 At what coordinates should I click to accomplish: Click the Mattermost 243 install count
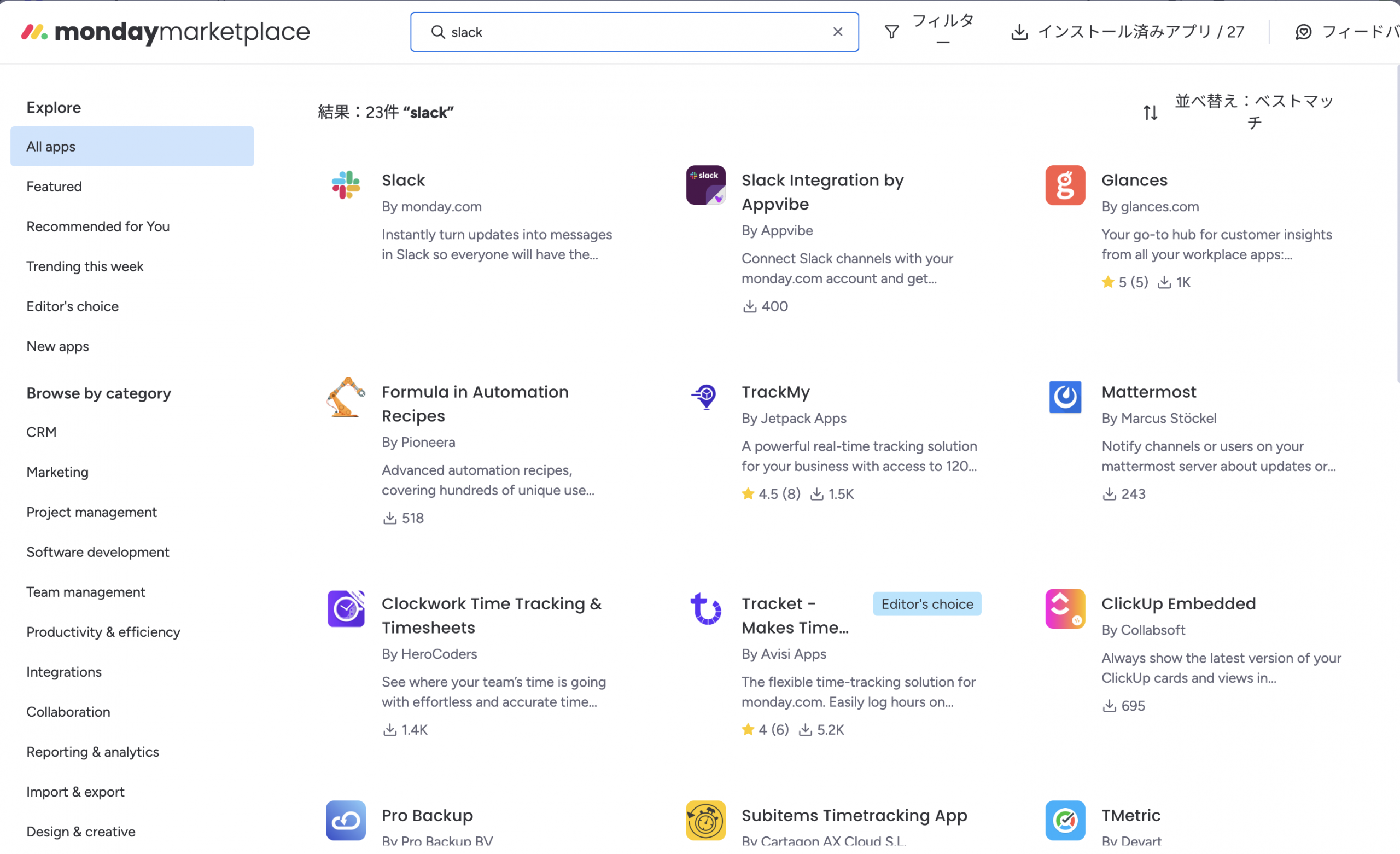(x=1124, y=494)
